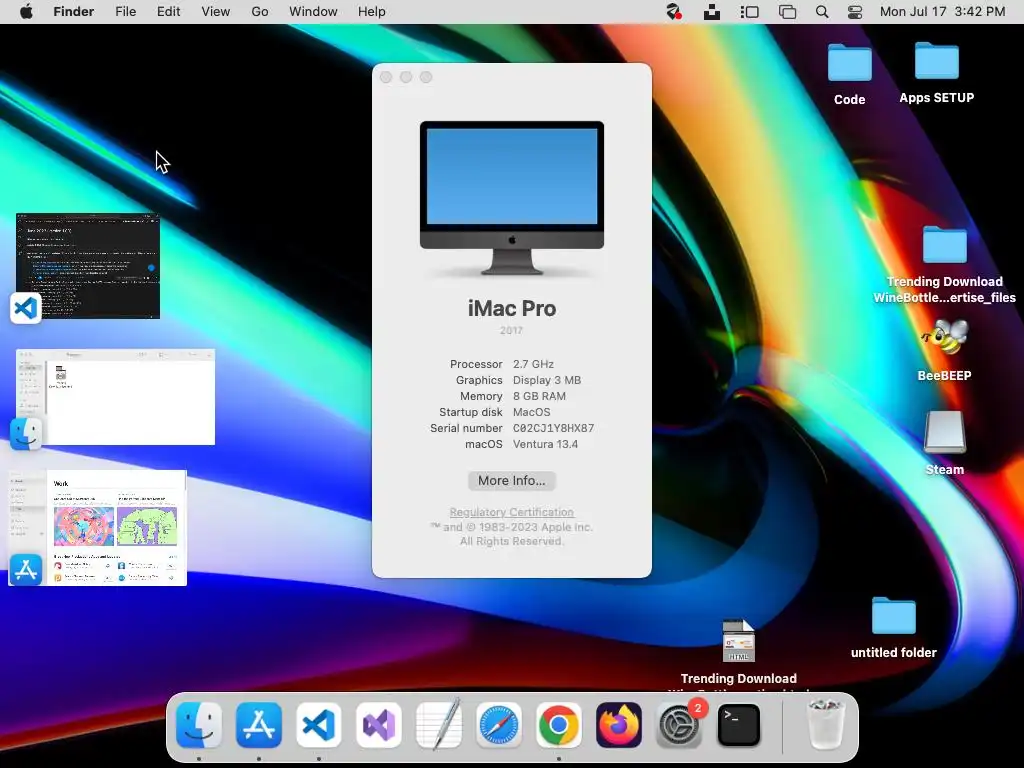This screenshot has width=1024, height=768.
Task: Launch Google Chrome from the Dock
Action: 558,725
